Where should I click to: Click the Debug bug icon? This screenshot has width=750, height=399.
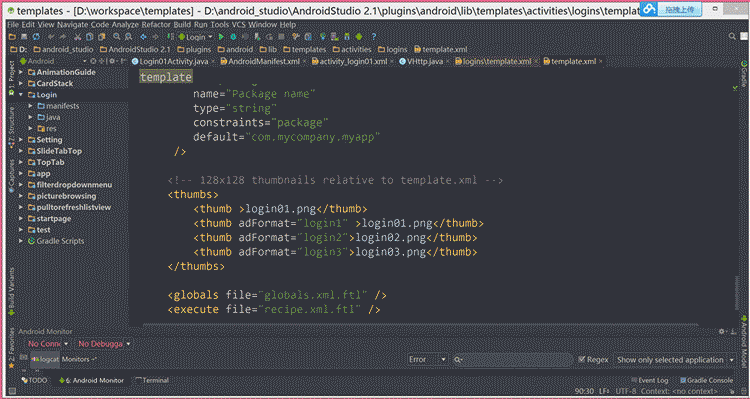tap(233, 36)
